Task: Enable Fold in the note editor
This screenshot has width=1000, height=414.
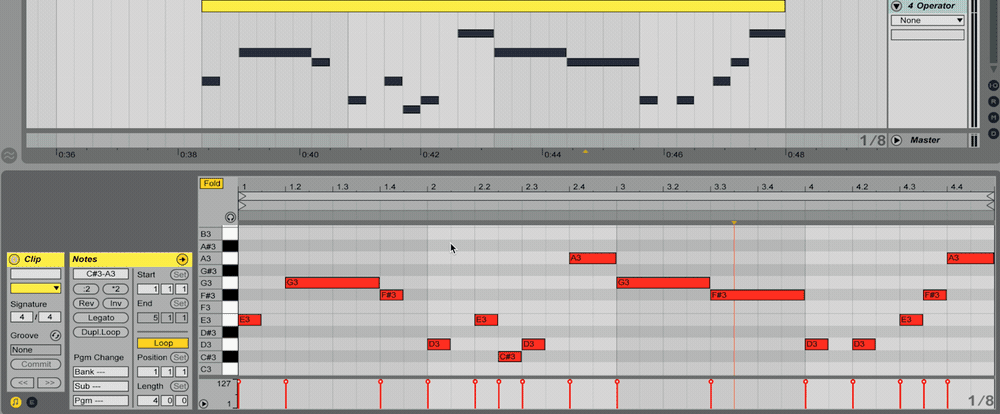Action: coord(212,184)
